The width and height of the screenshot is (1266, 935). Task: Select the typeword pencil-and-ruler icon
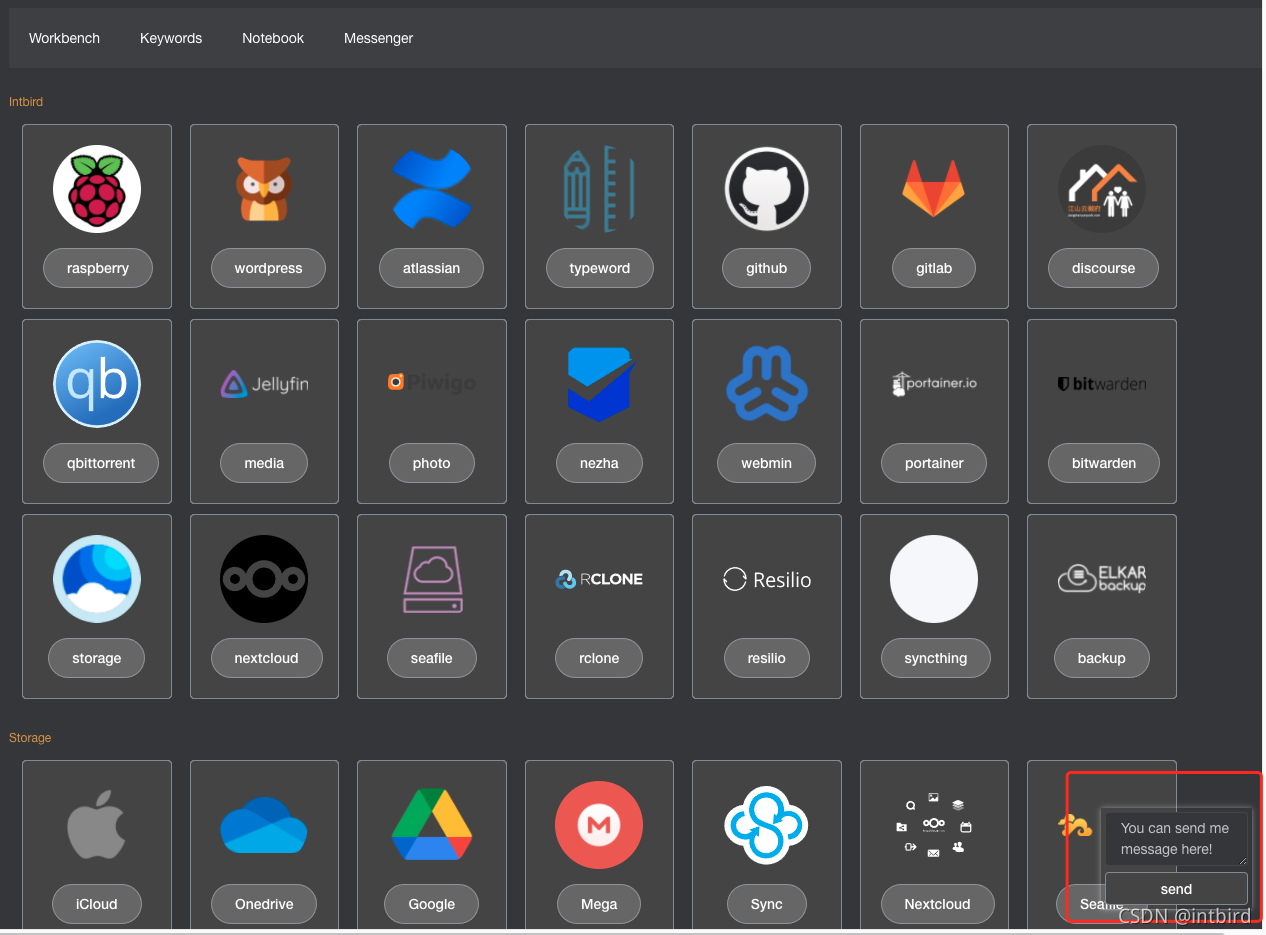[x=599, y=189]
